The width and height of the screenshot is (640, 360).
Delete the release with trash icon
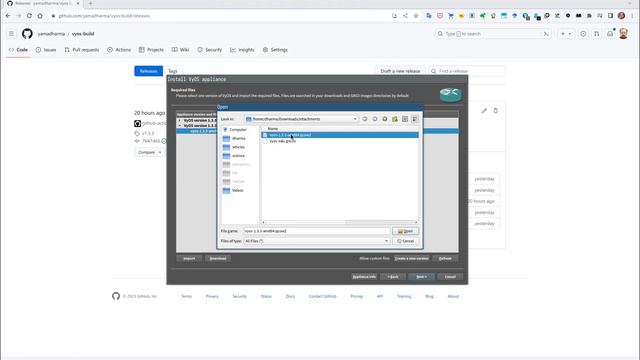[x=496, y=111]
